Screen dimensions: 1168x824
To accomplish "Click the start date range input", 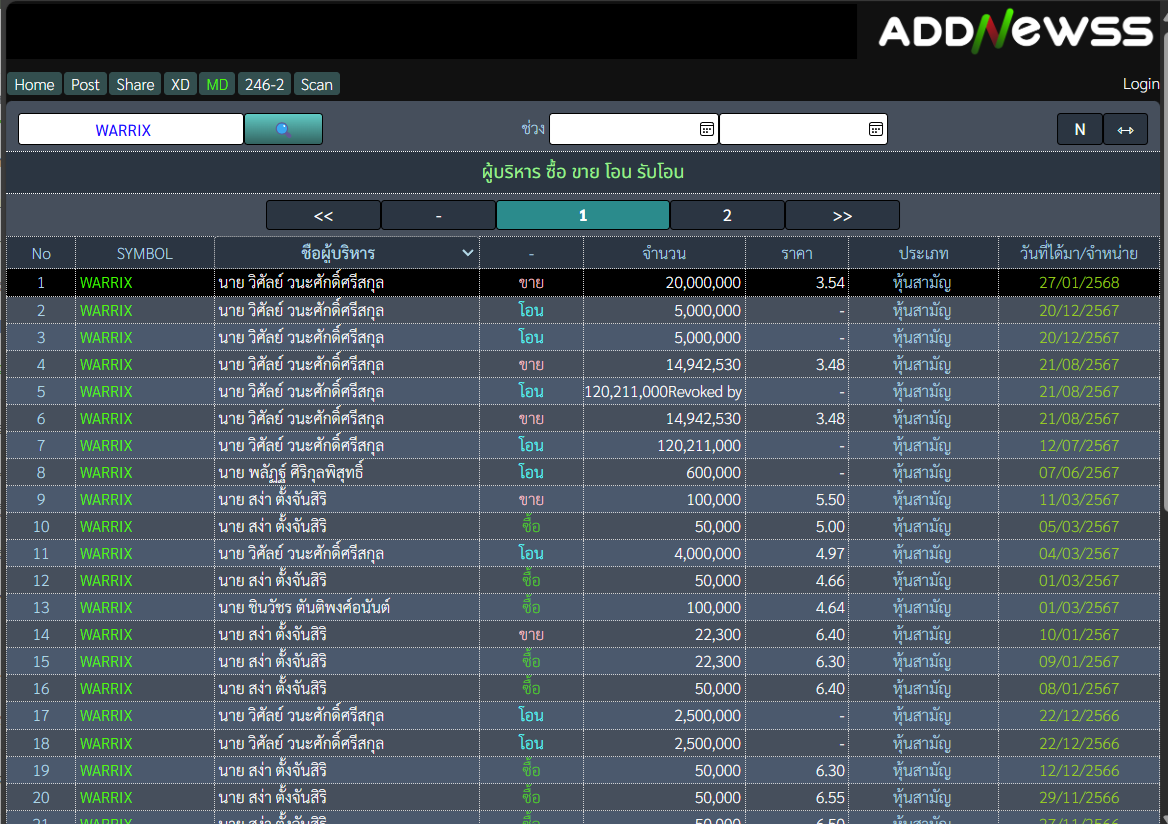I will point(633,130).
